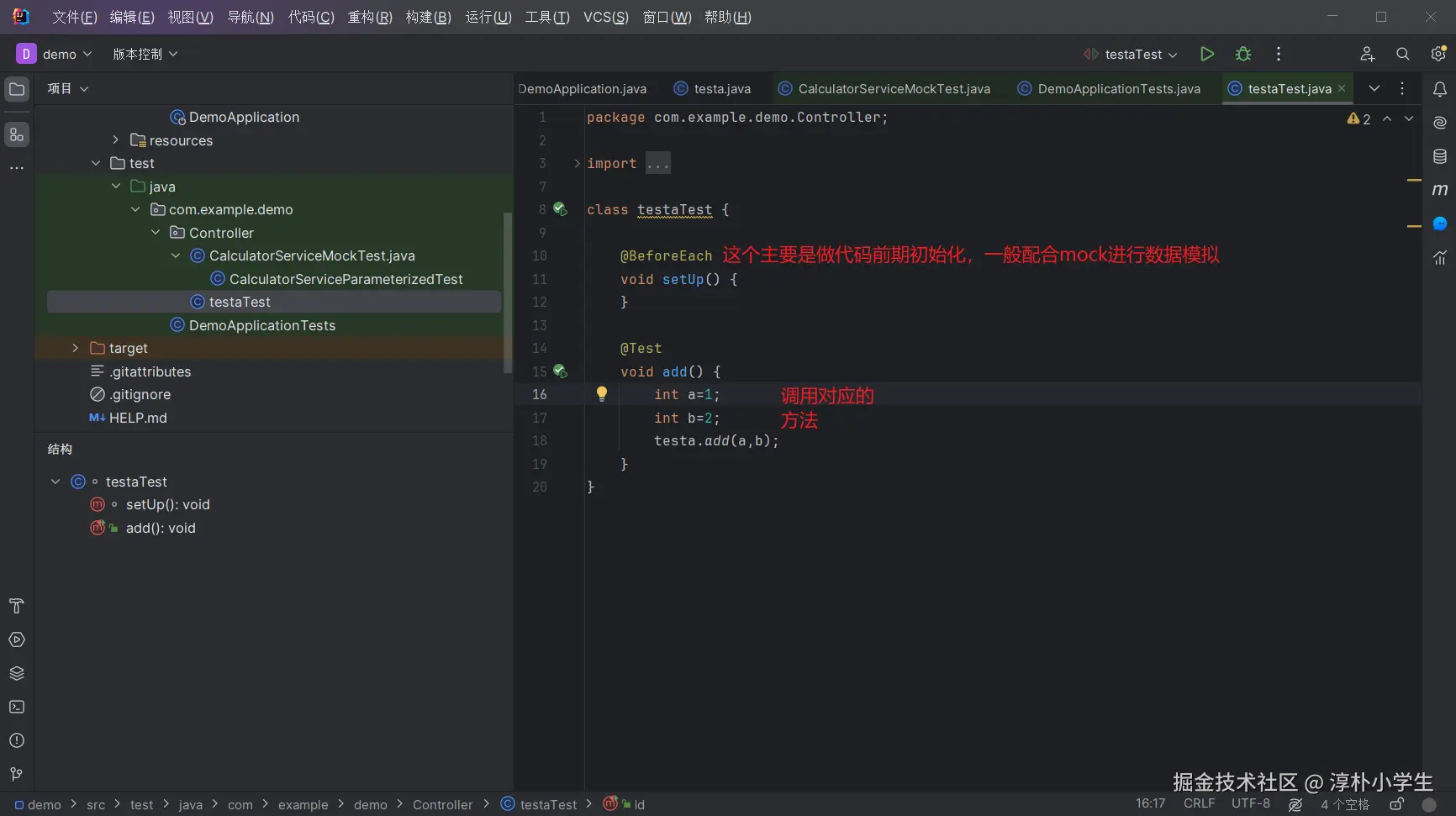This screenshot has width=1456, height=816.
Task: Open the 运行(U) menu
Action: (488, 17)
